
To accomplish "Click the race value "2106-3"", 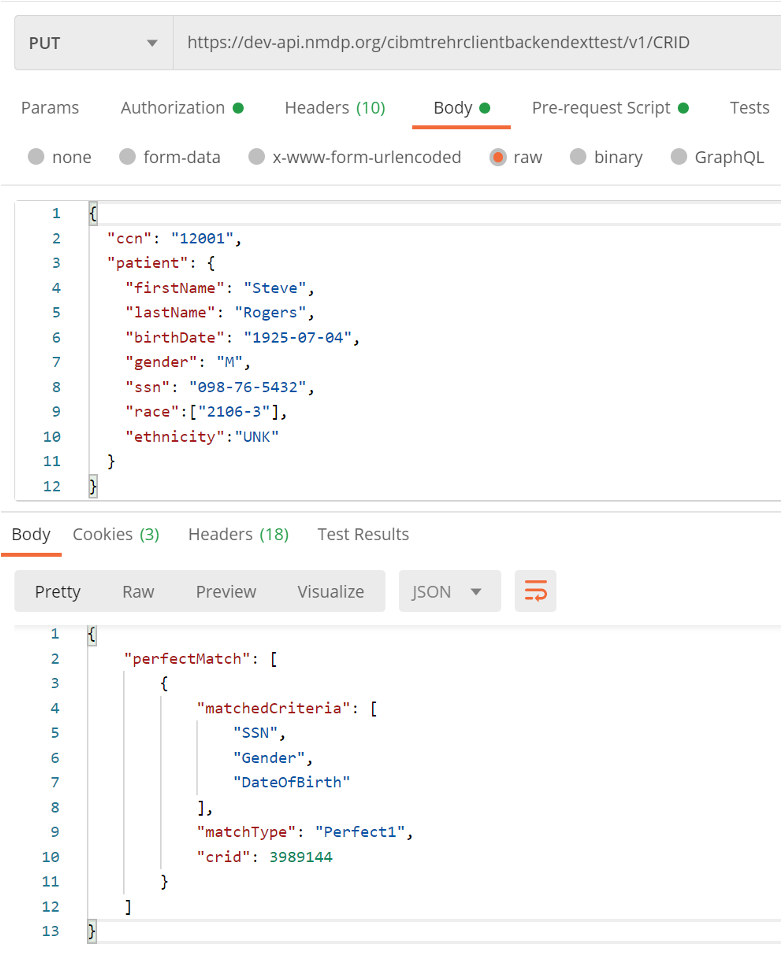I will [234, 412].
